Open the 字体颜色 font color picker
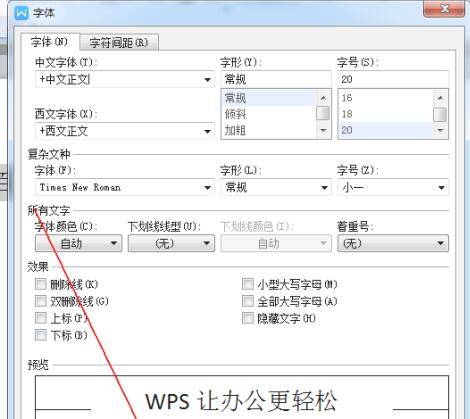This screenshot has width=470, height=419. click(x=79, y=243)
